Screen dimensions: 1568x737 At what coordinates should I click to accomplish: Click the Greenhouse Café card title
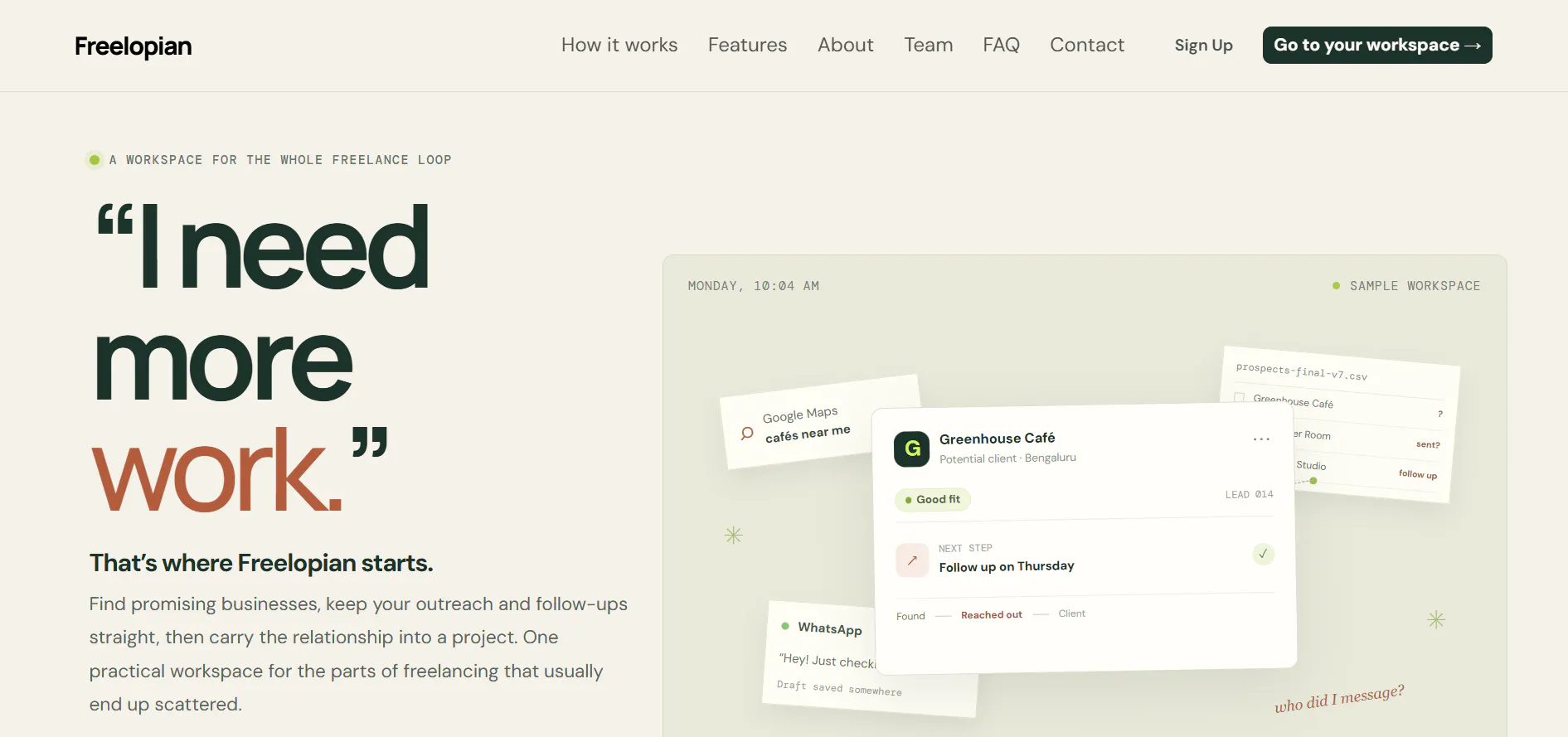pyautogui.click(x=998, y=438)
